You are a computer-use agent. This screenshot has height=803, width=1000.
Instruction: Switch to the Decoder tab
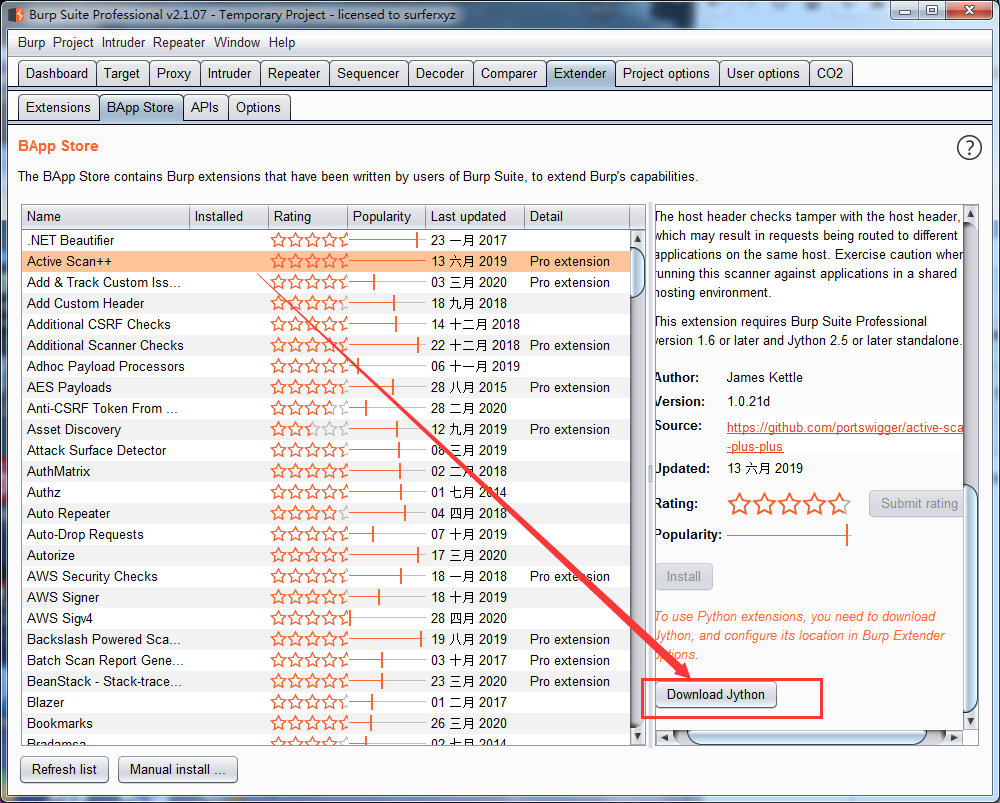(x=440, y=73)
